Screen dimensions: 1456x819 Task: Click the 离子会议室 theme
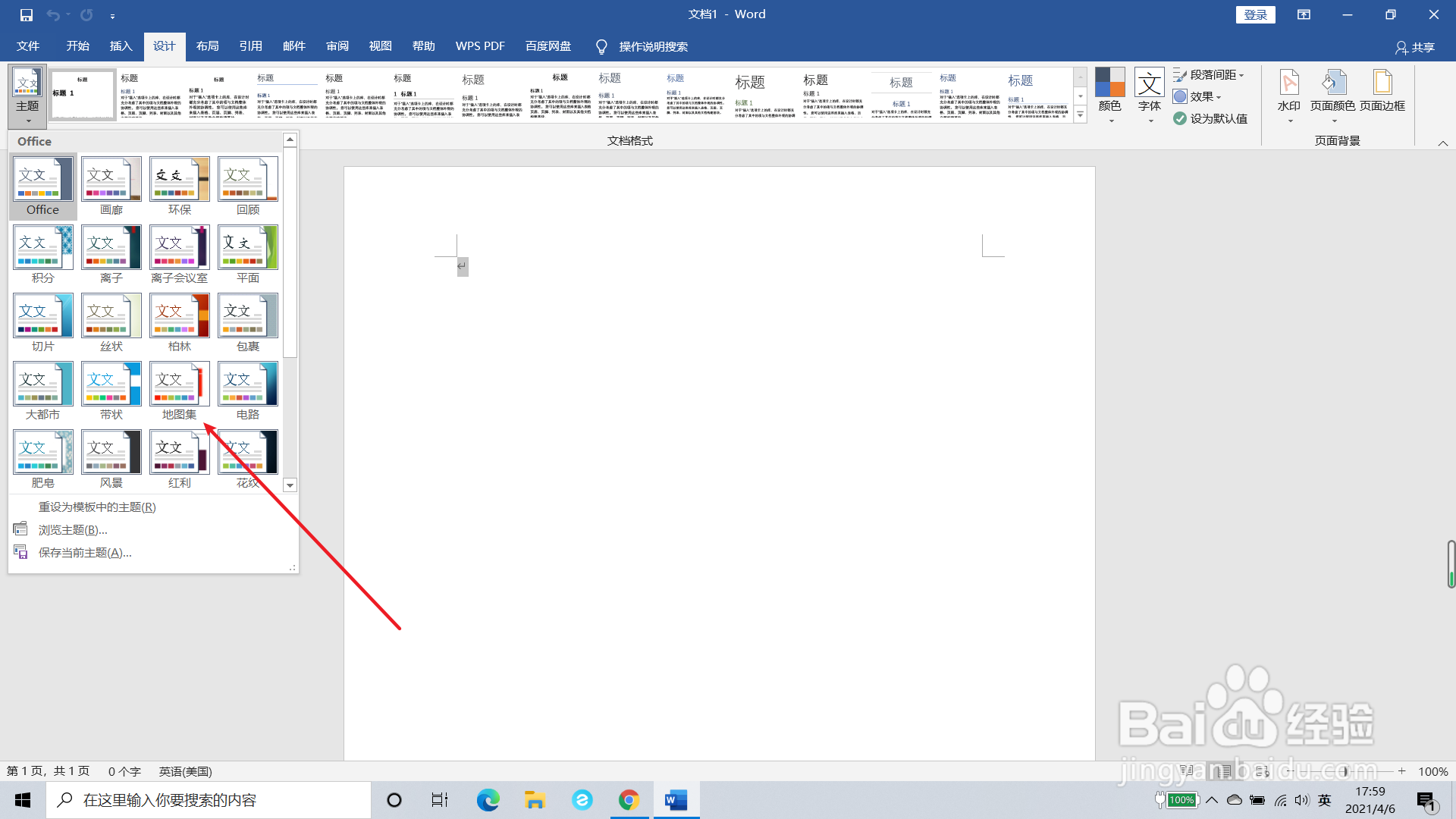179,249
